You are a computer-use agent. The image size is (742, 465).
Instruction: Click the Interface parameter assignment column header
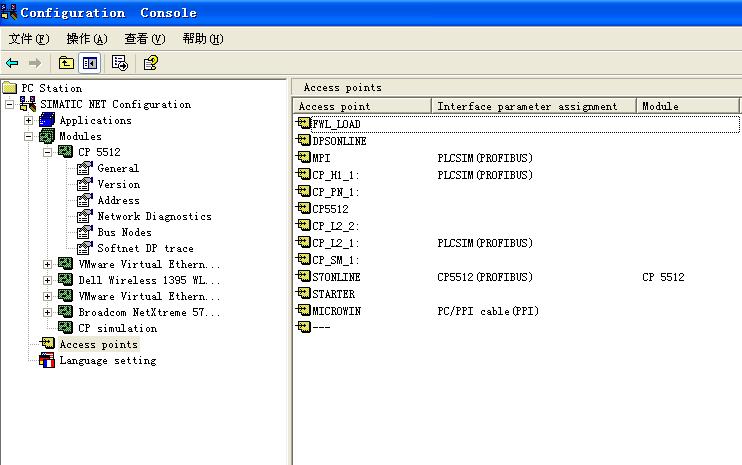click(x=534, y=106)
